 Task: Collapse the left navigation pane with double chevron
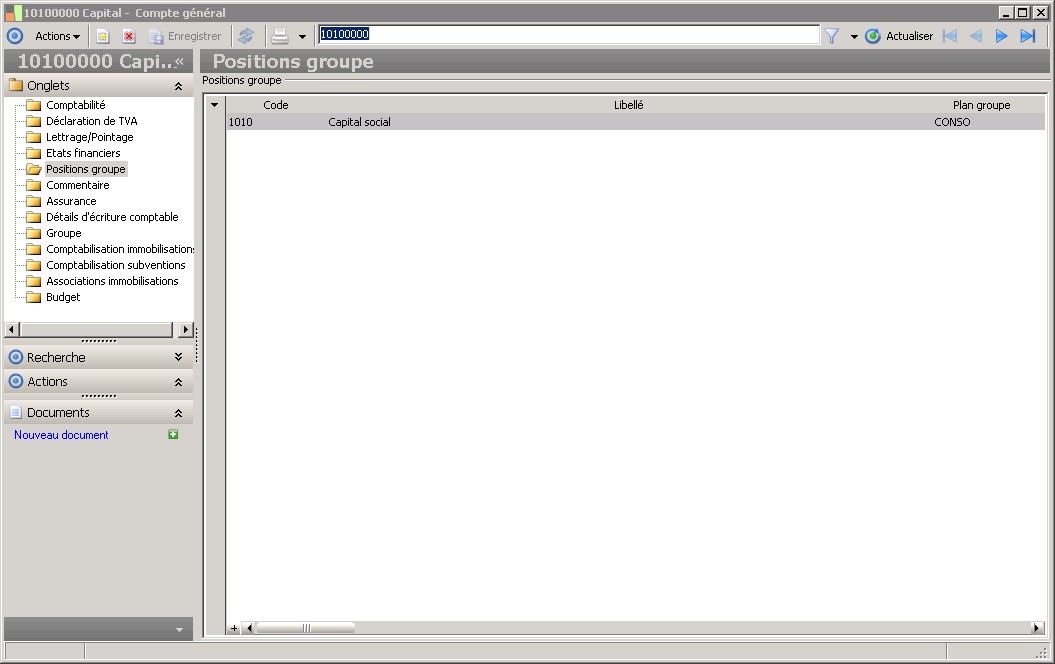[x=179, y=61]
